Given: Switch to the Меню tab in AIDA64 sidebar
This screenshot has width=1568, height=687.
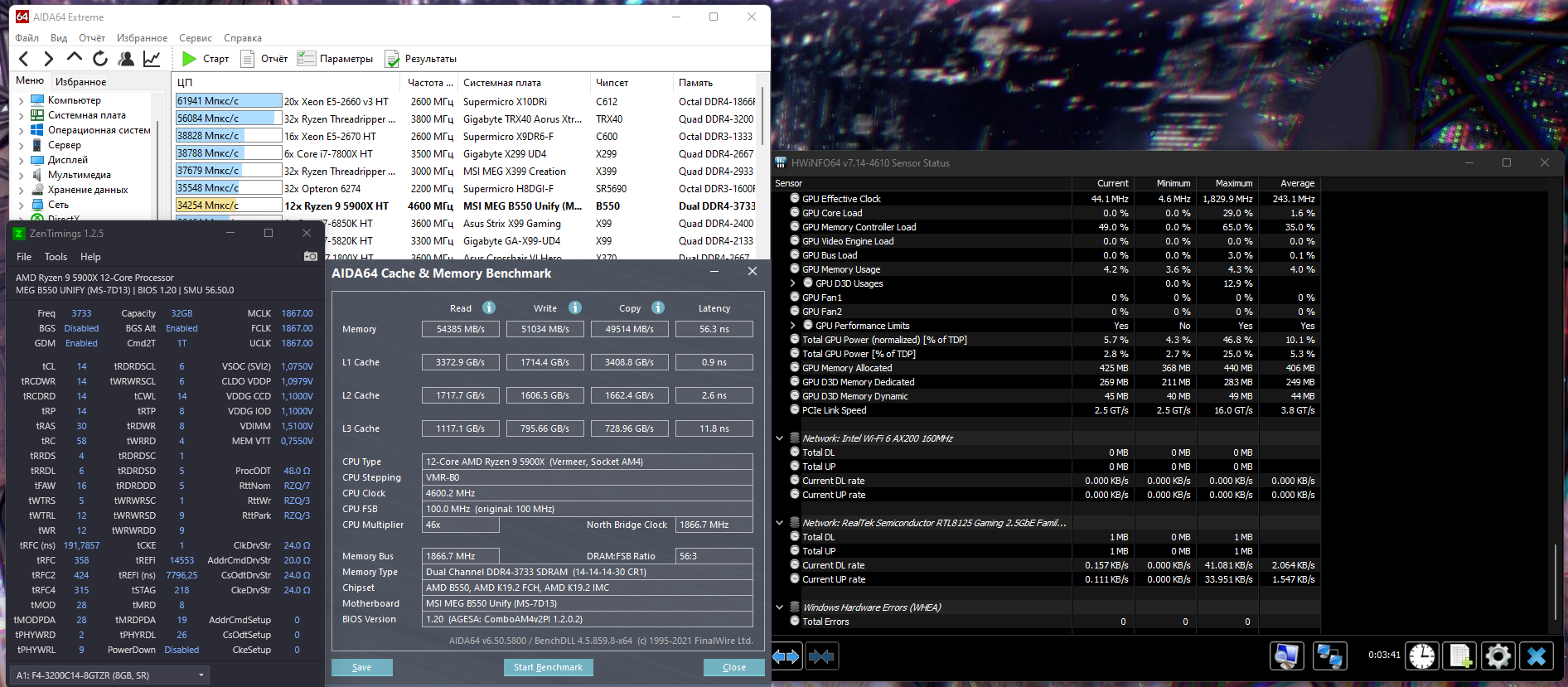Looking at the screenshot, I should pos(30,80).
